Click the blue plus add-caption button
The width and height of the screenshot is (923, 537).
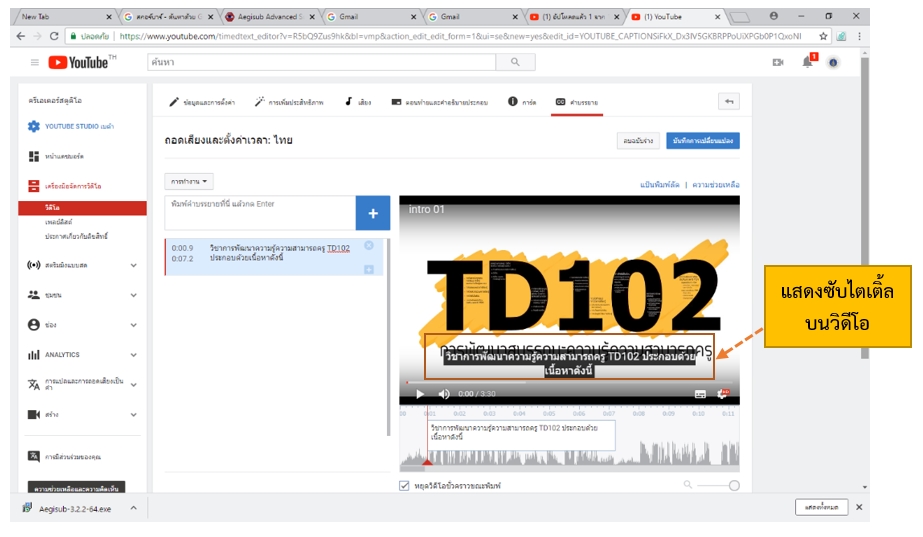(x=372, y=213)
